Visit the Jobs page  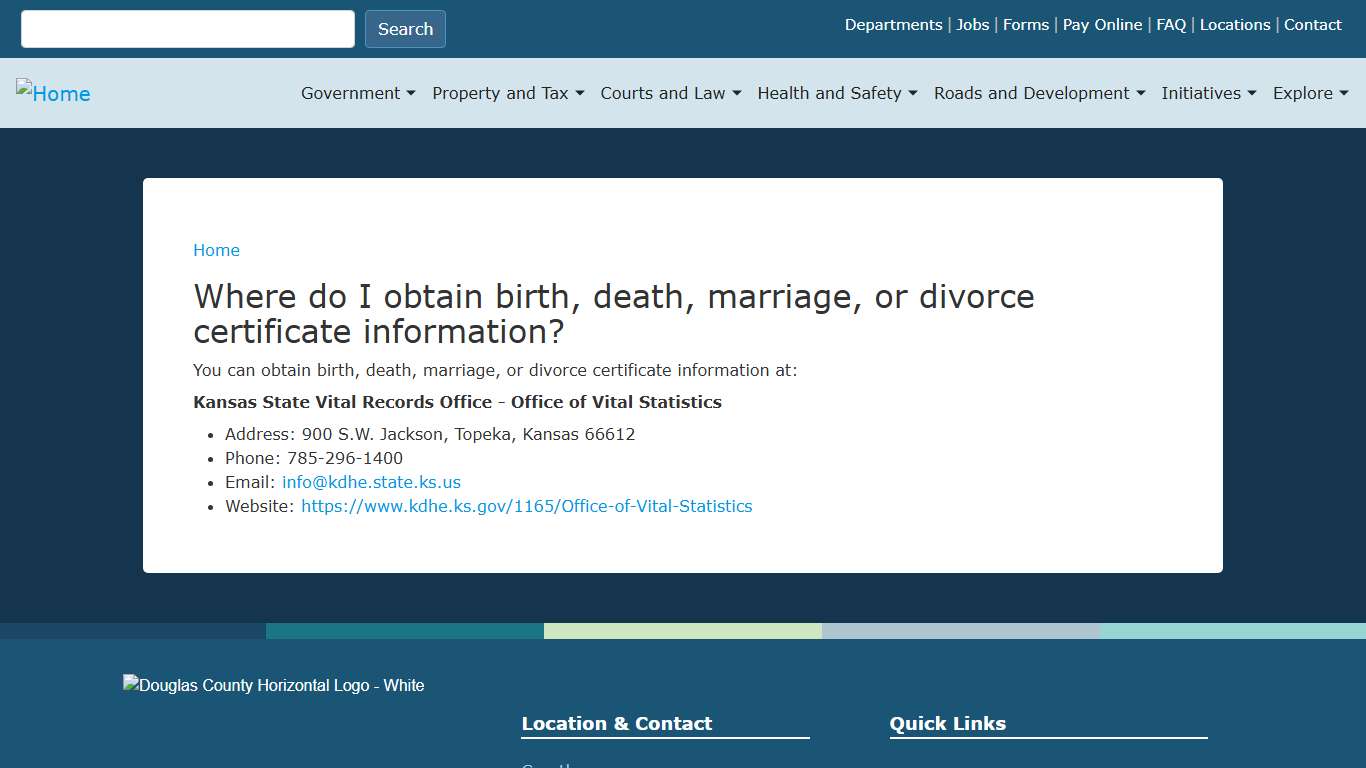[x=972, y=24]
